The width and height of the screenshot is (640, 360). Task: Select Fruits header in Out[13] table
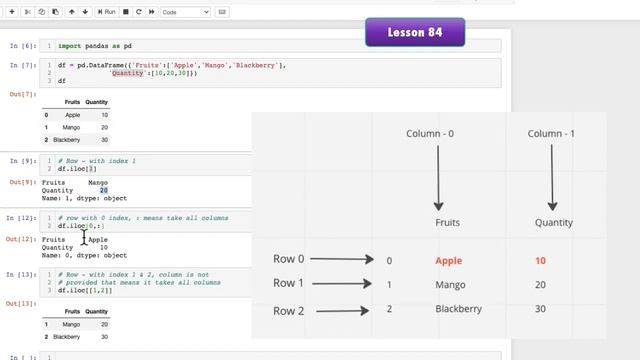pyautogui.click(x=72, y=311)
